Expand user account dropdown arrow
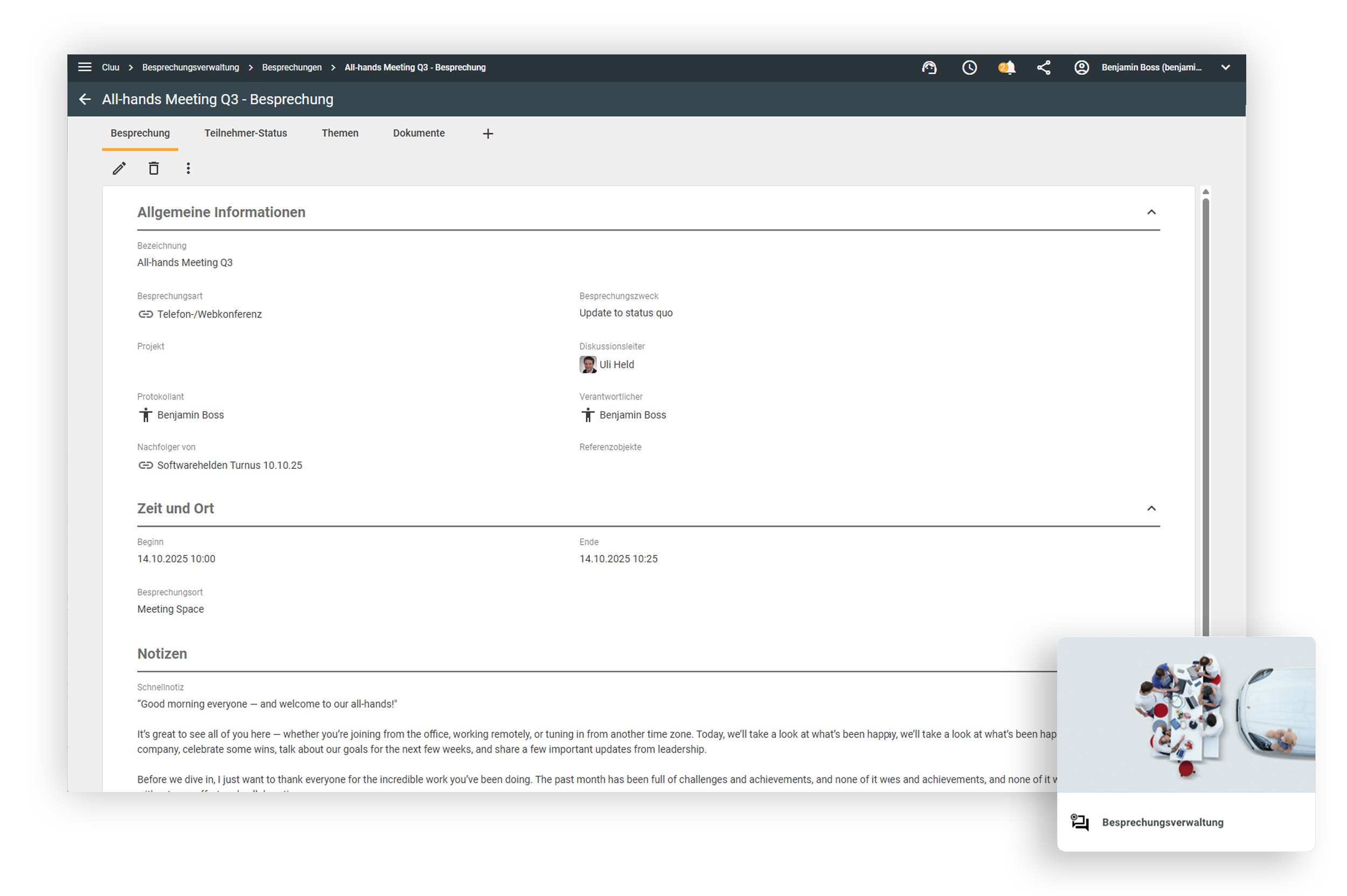 (x=1225, y=67)
